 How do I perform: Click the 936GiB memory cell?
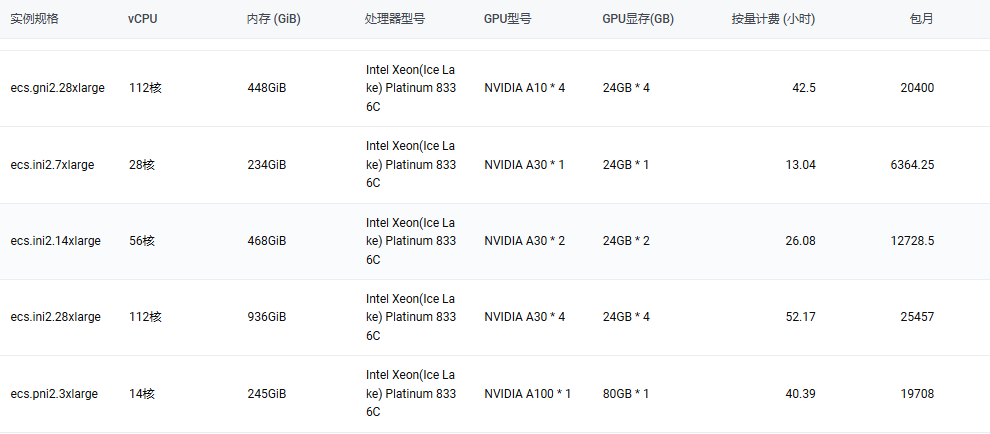266,316
